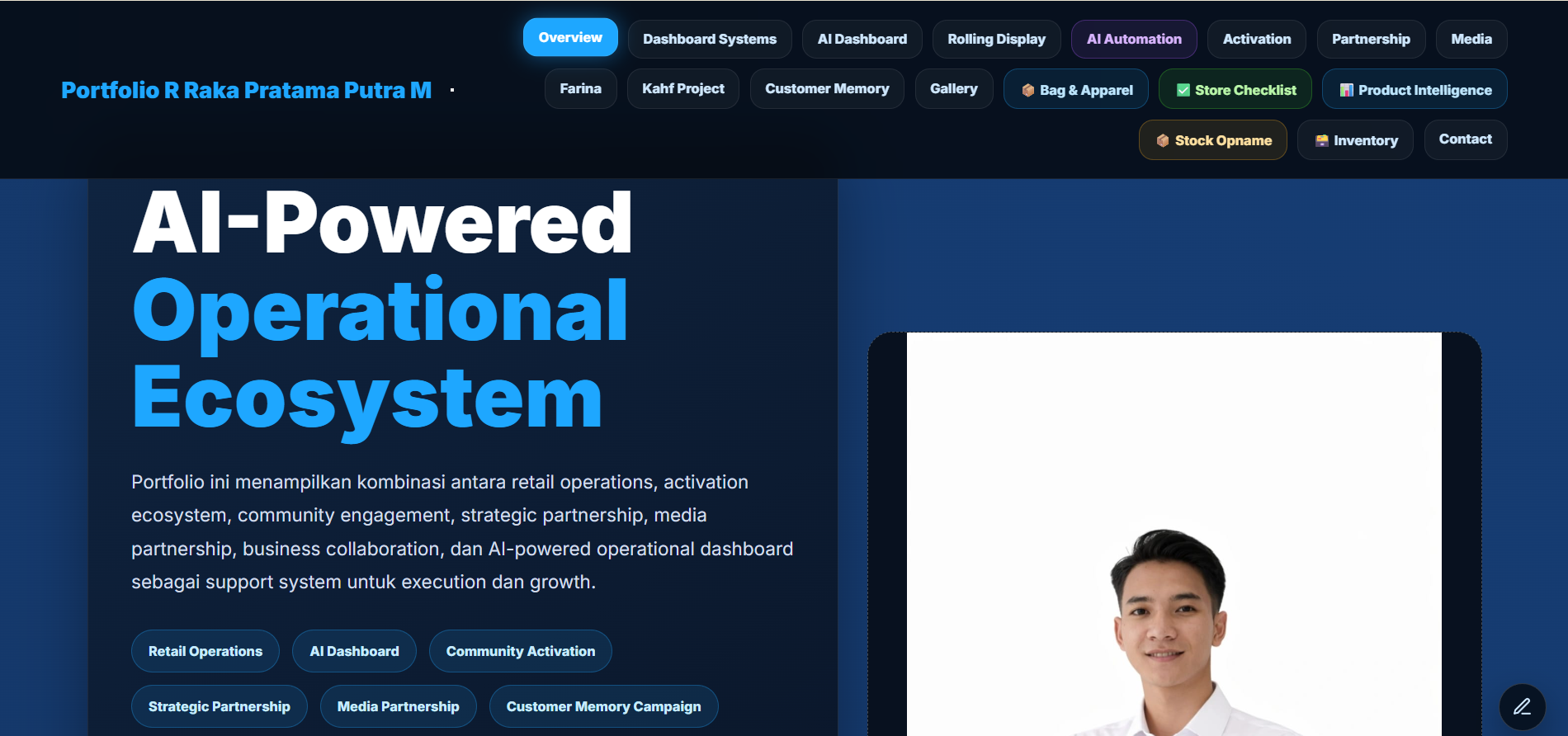Screen dimensions: 1568x736
Task: Go to Customer Memory section
Action: click(x=827, y=88)
